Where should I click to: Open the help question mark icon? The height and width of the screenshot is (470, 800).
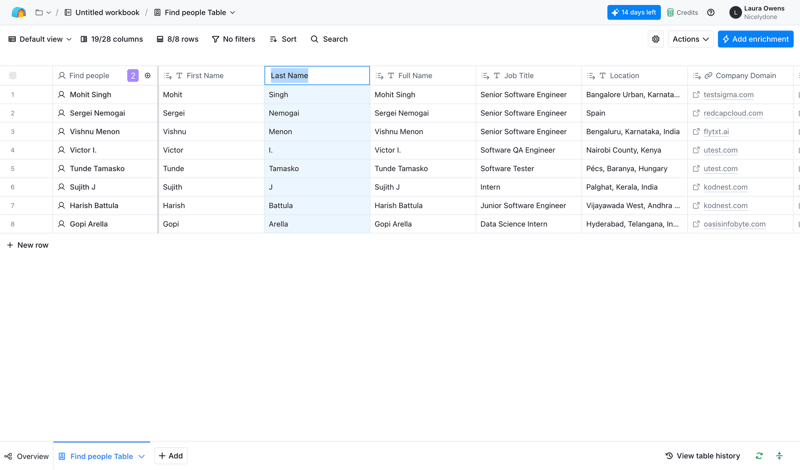[x=711, y=13]
